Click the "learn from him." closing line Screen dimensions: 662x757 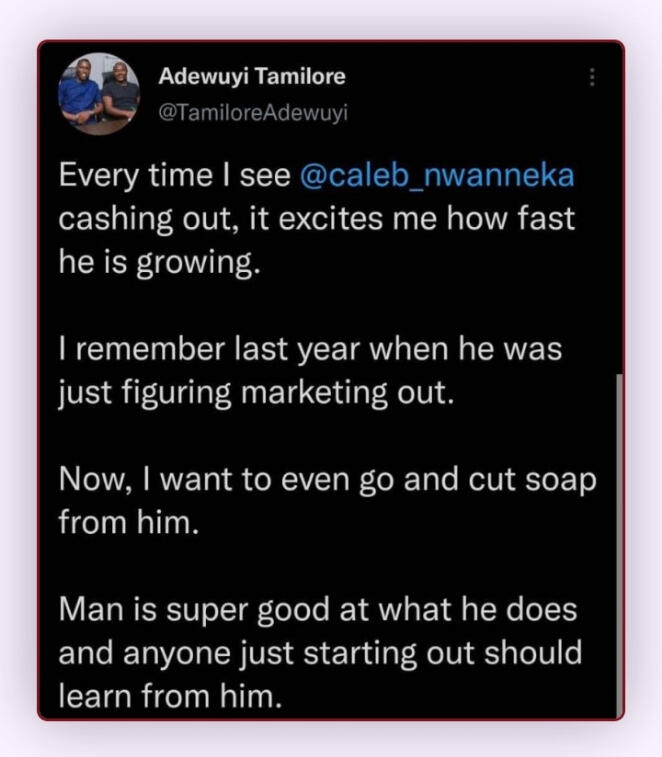pyautogui.click(x=171, y=697)
